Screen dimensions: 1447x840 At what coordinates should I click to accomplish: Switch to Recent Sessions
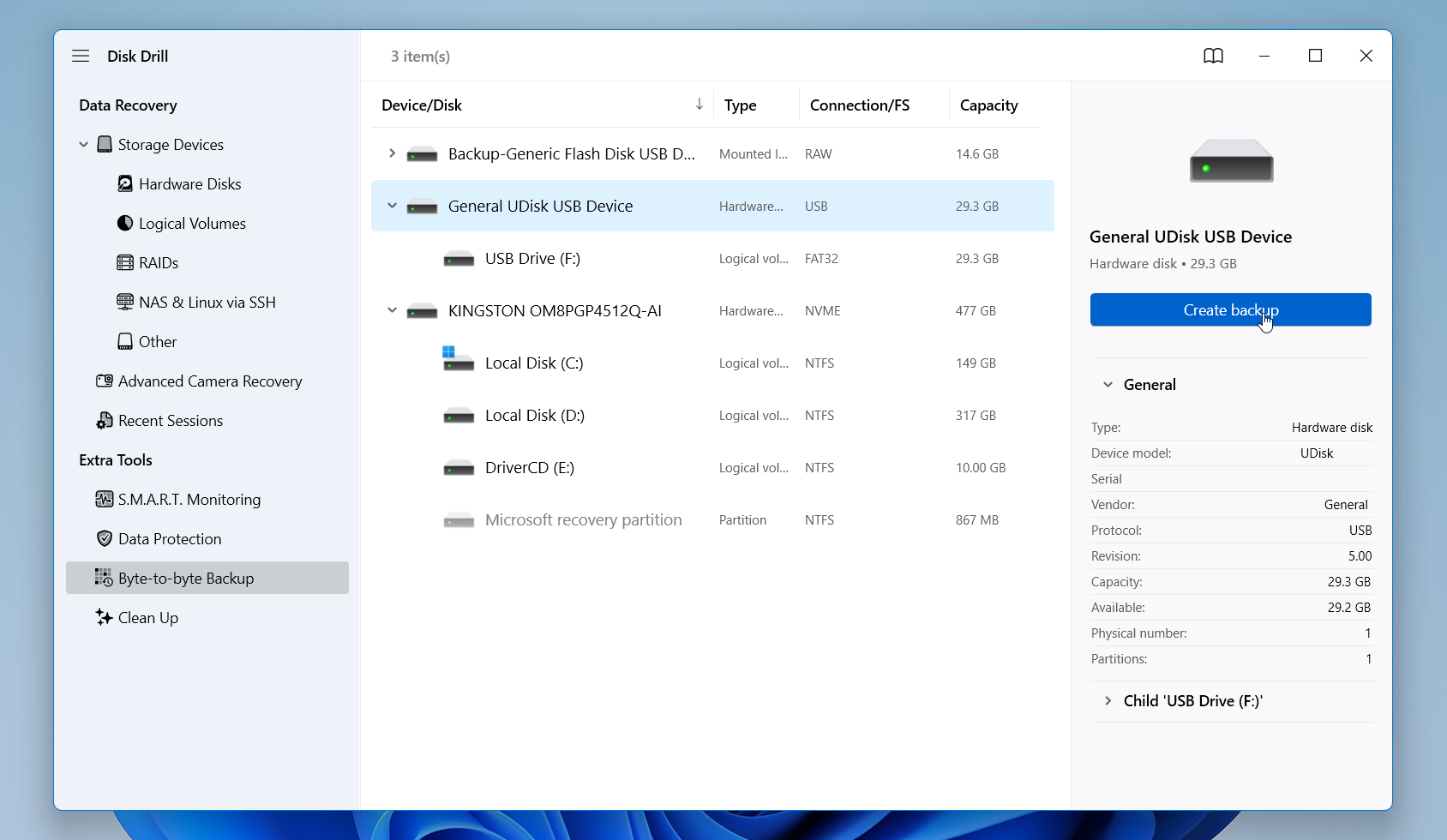170,420
